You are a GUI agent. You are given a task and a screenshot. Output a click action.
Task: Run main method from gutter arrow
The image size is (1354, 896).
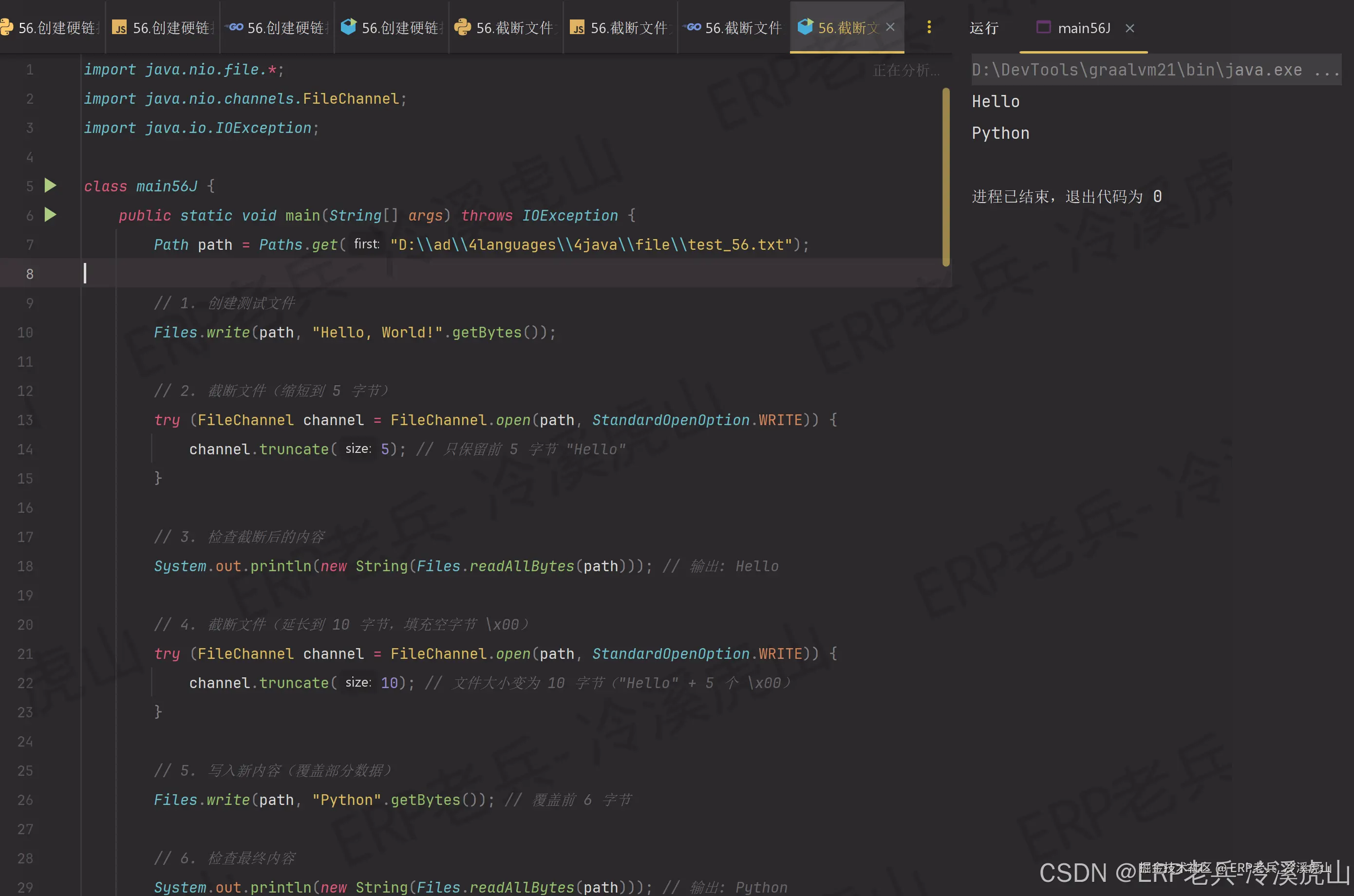[50, 215]
